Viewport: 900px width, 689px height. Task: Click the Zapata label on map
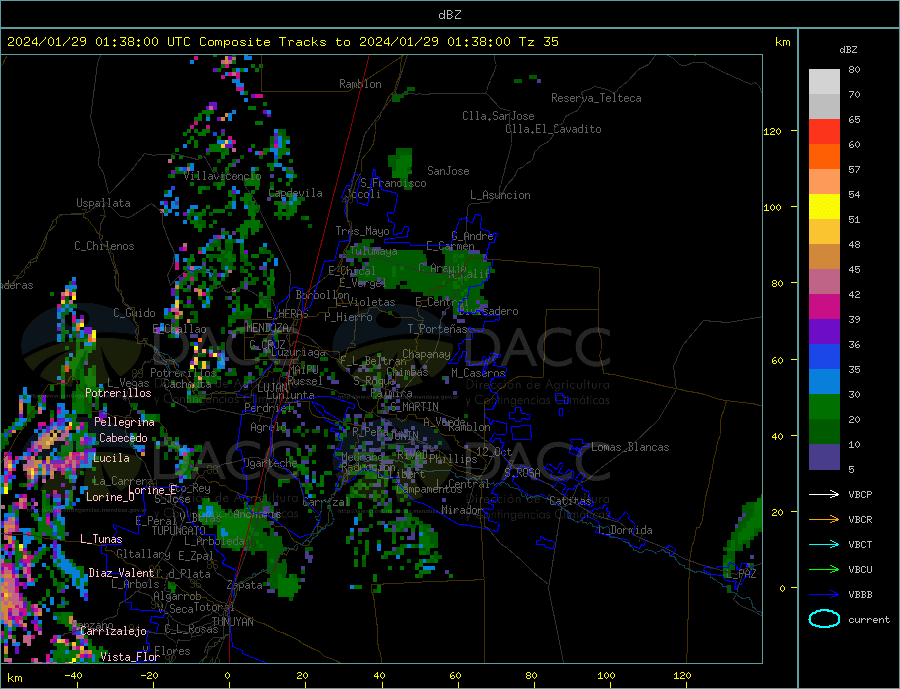coord(245,585)
